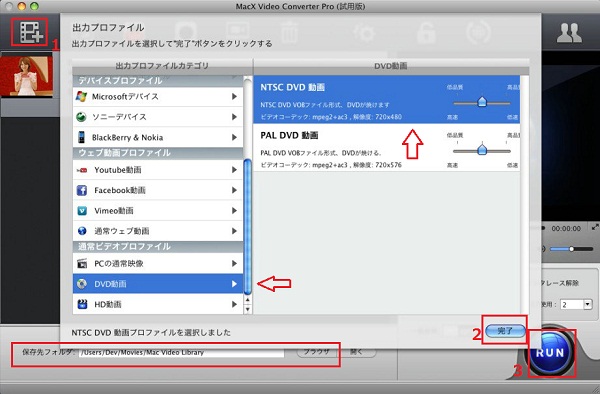Click the DVD disc icon
This screenshot has height=394, width=600.
pos(82,284)
